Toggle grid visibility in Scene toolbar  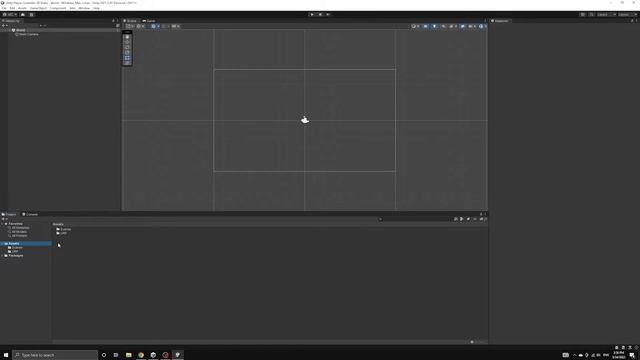154,26
